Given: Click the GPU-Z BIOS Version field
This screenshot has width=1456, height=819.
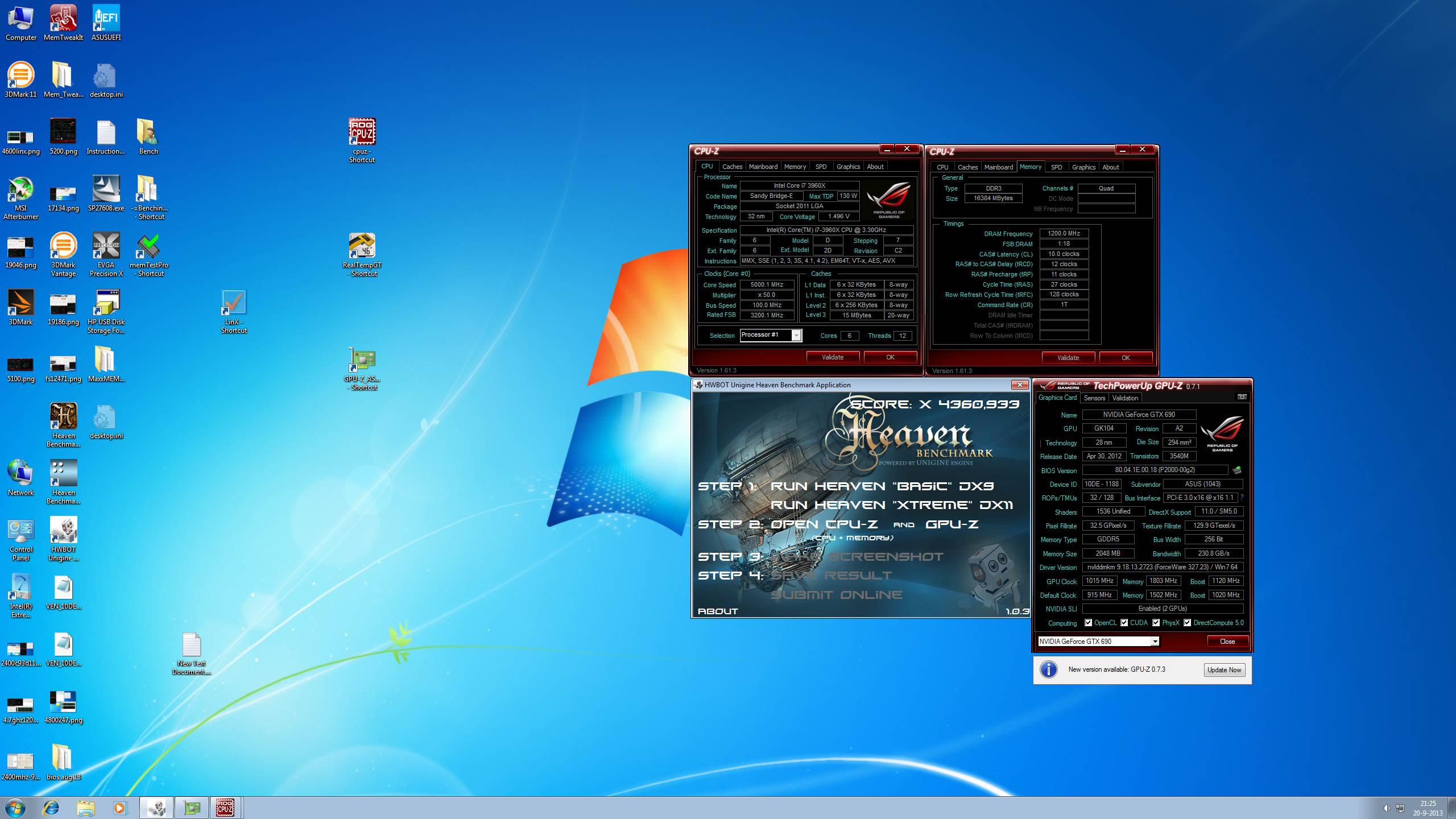Looking at the screenshot, I should click(1155, 470).
